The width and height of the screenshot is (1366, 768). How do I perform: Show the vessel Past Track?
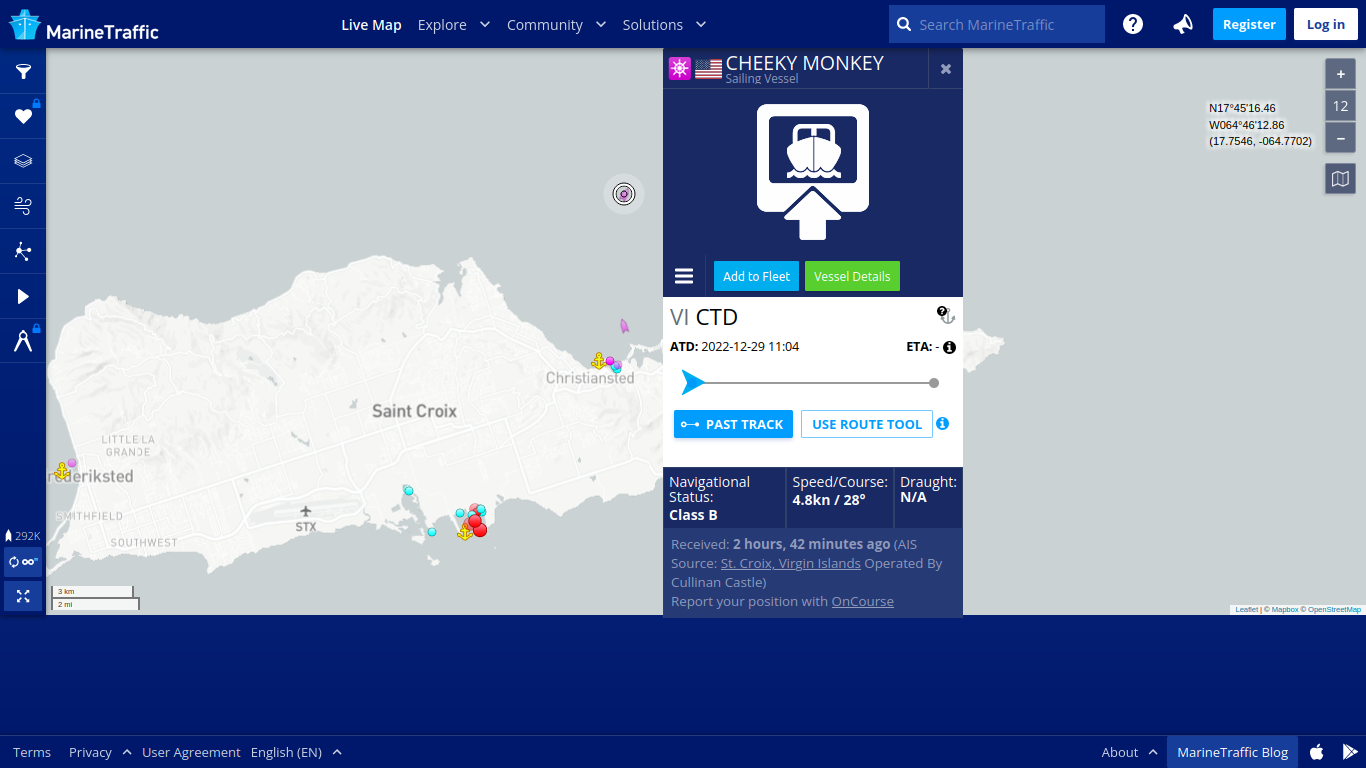coord(733,424)
